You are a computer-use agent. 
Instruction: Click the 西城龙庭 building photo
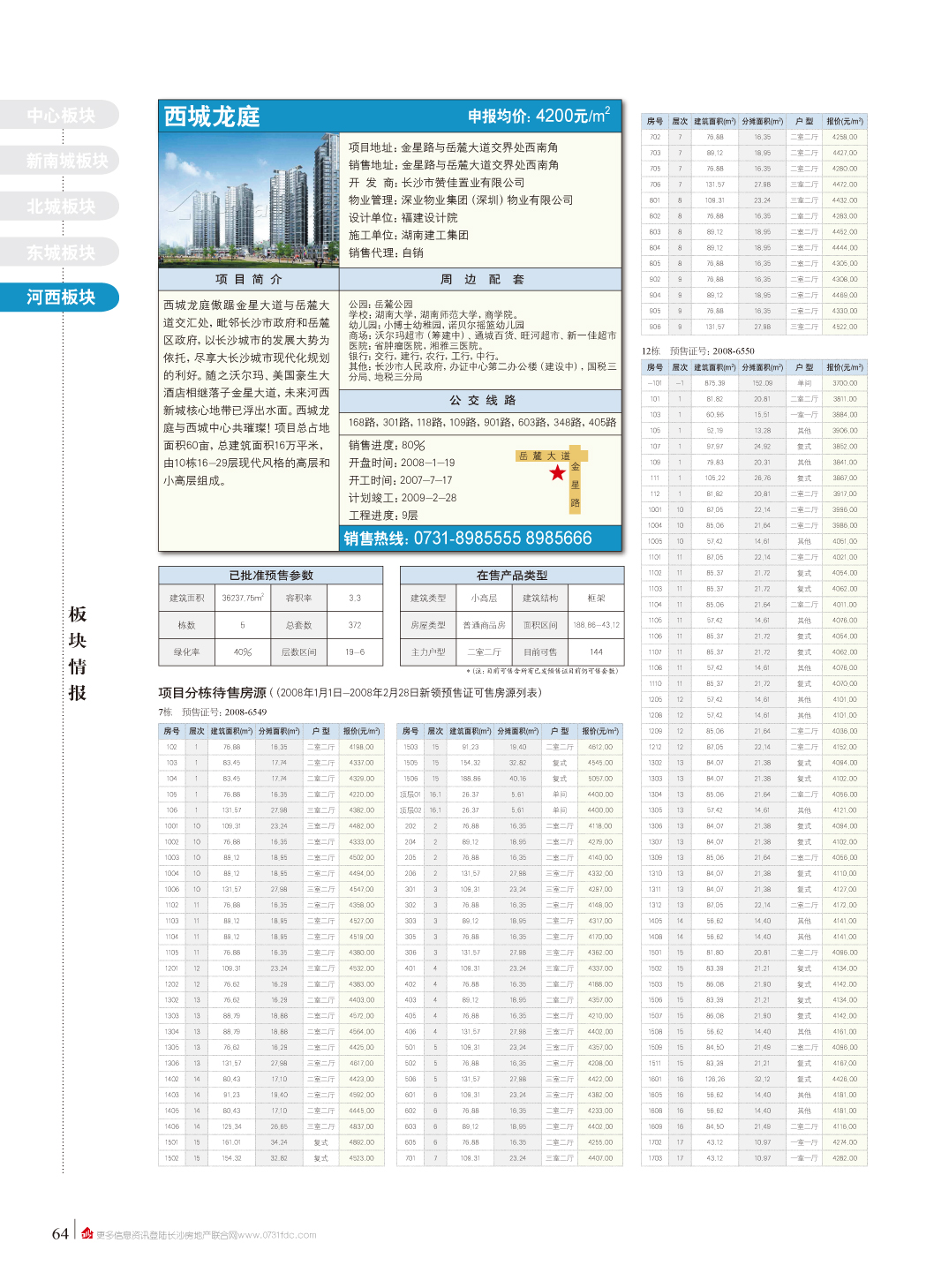248,200
